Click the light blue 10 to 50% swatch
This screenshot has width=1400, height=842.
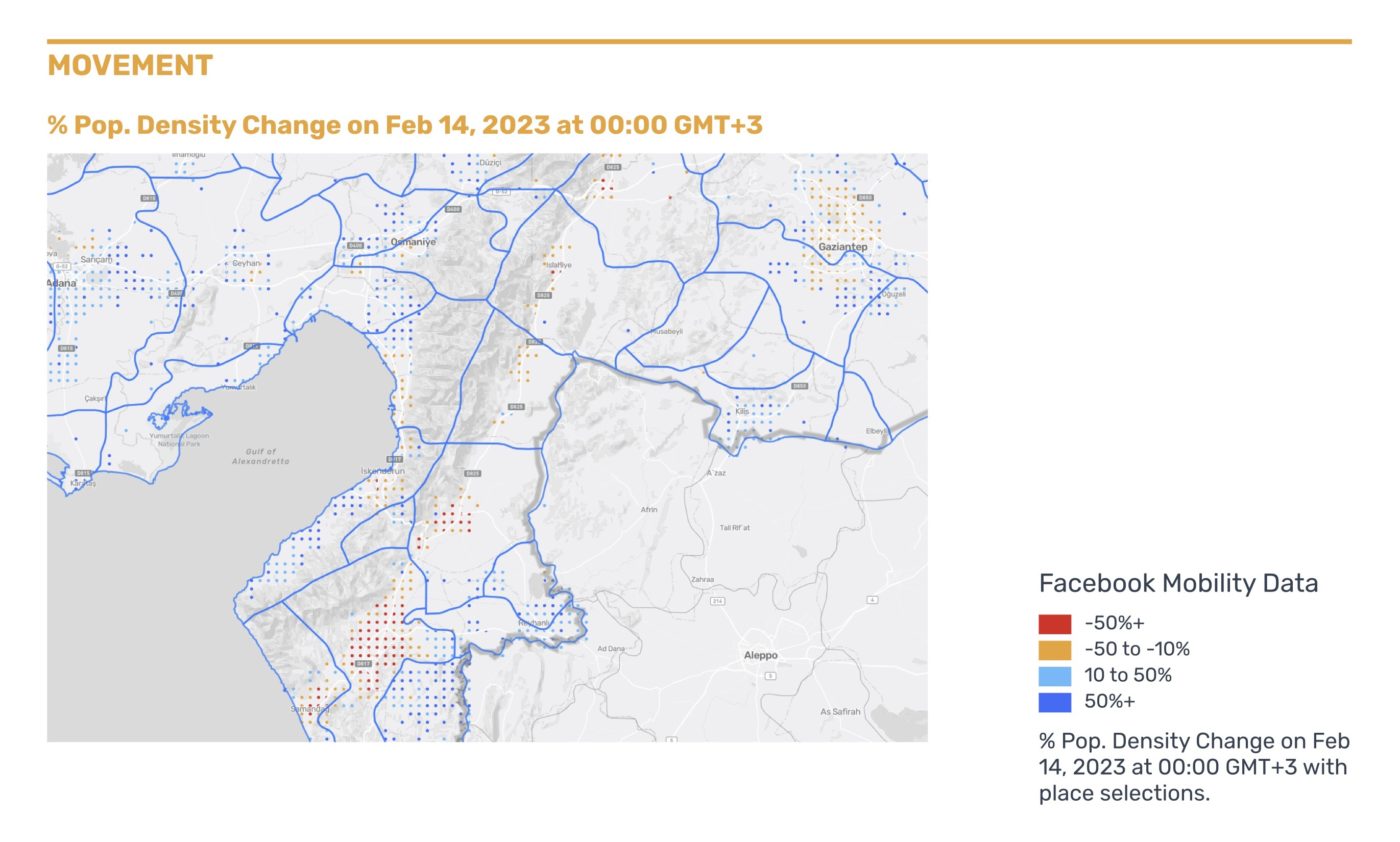point(1055,676)
